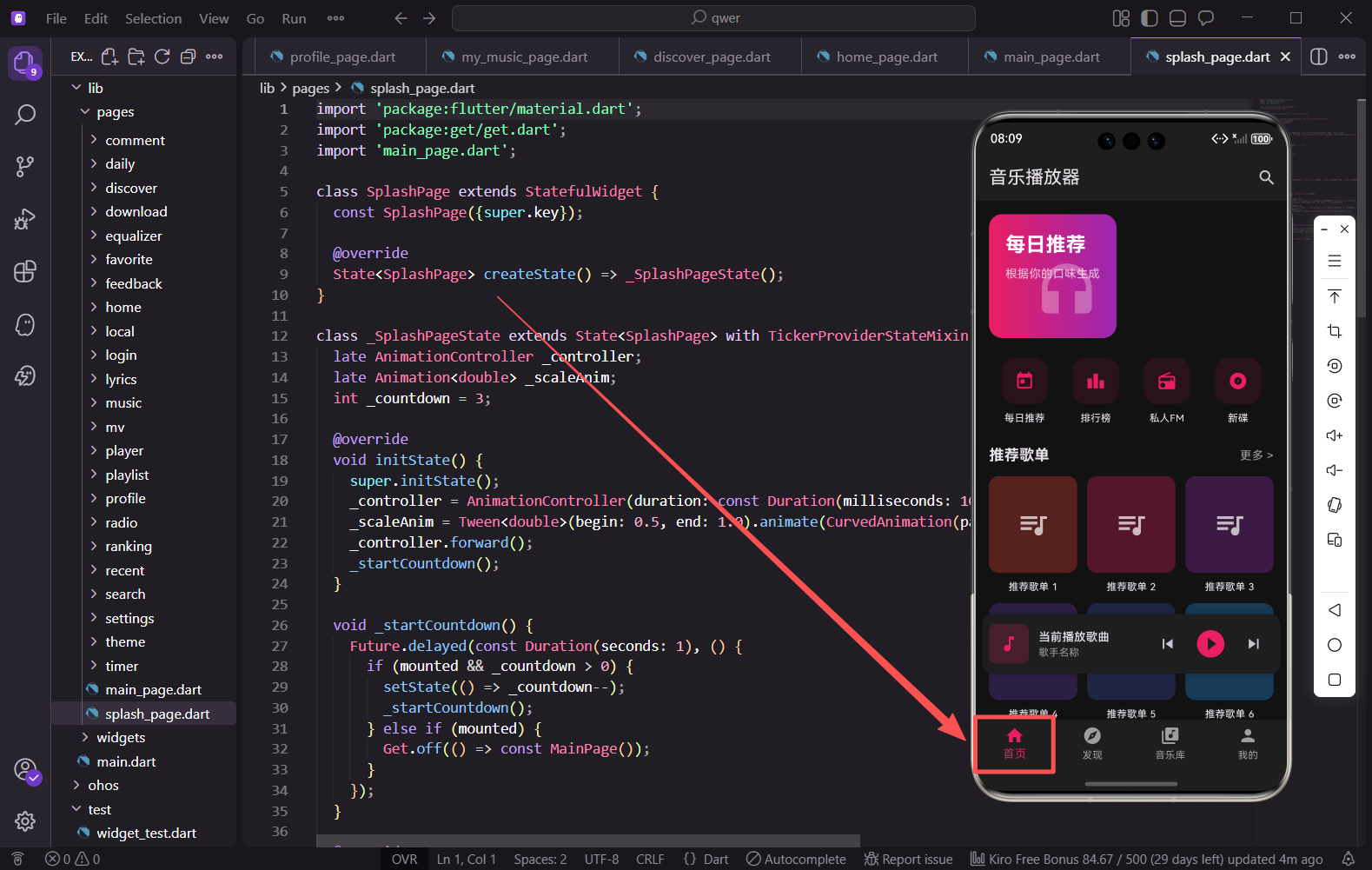
Task: Click emulator screenshot crop tool
Action: click(1335, 331)
